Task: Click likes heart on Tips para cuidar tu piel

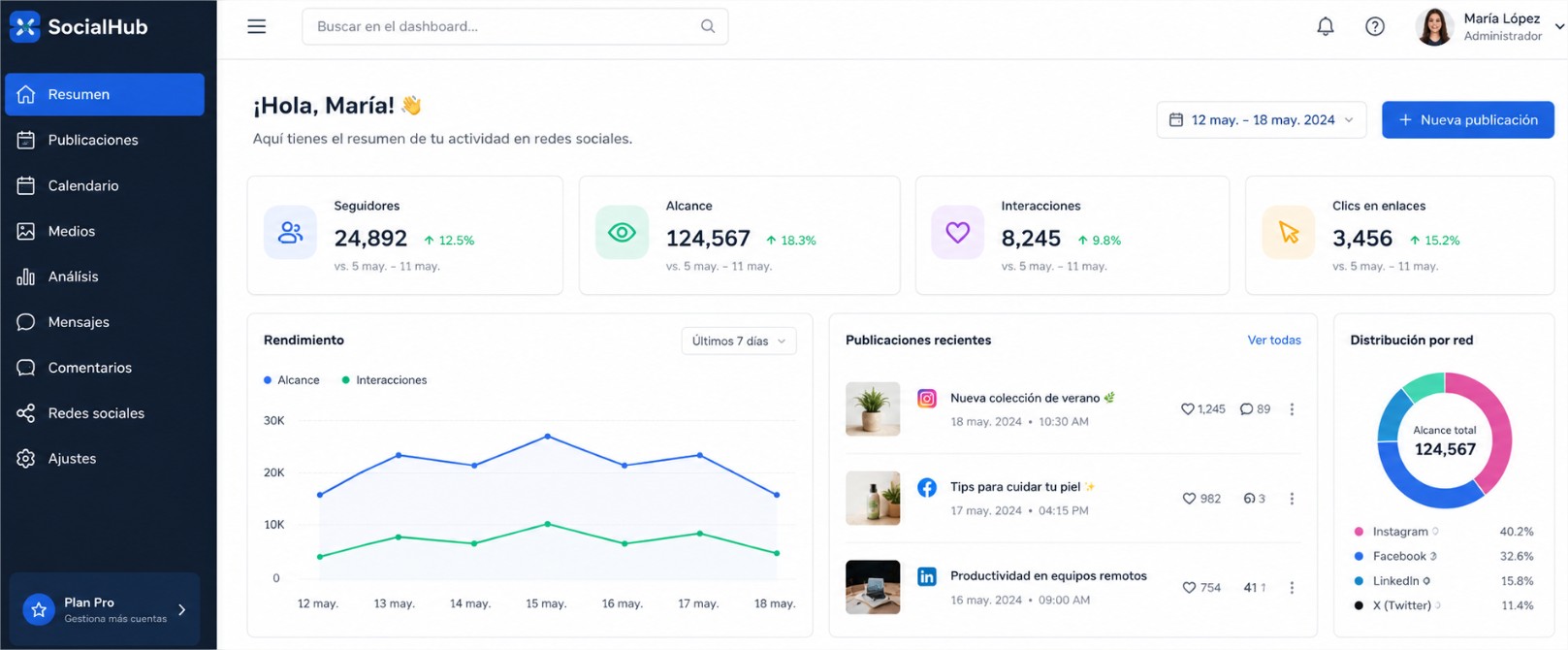Action: point(1189,499)
